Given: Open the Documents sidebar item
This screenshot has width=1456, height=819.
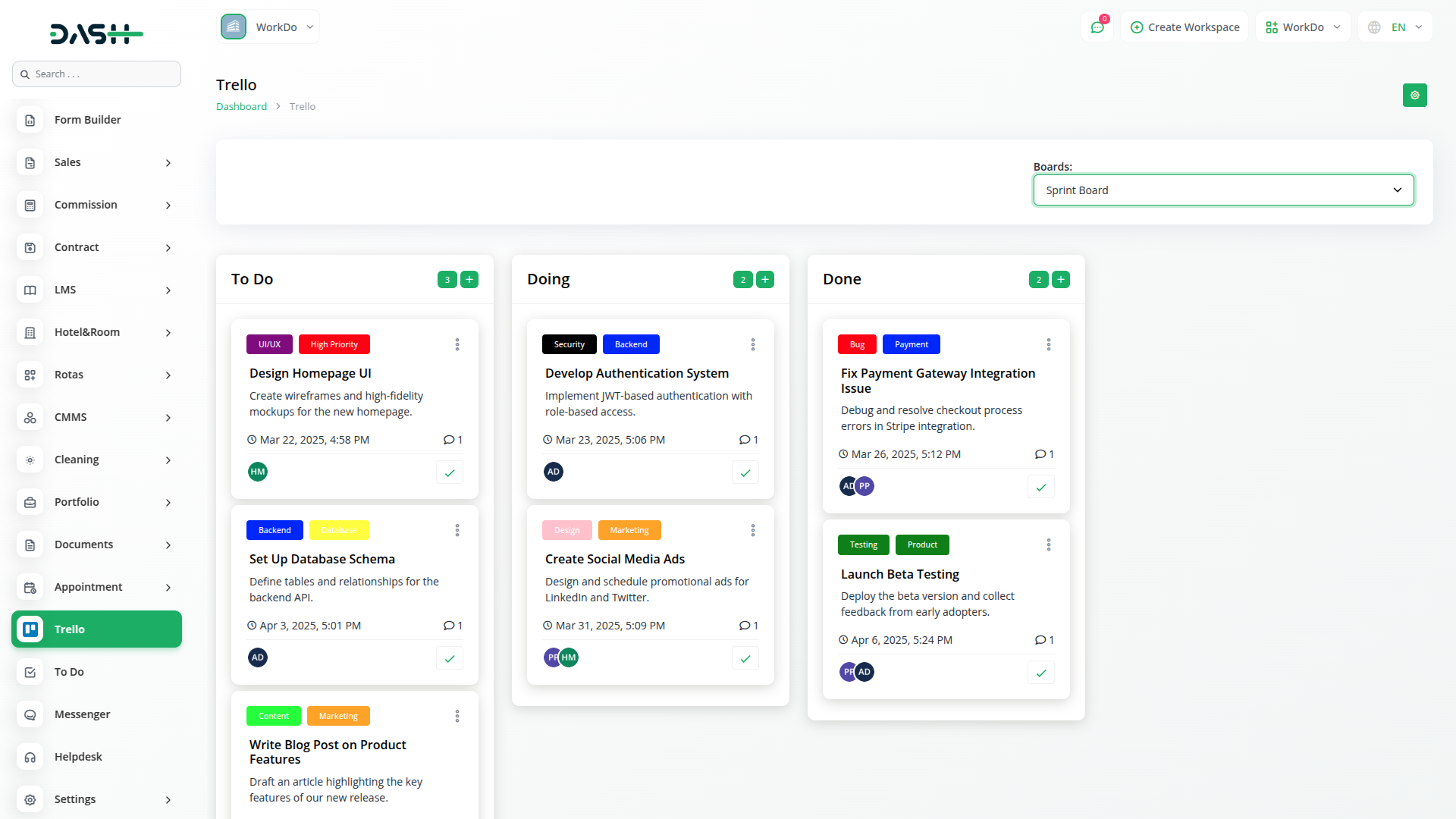Looking at the screenshot, I should (96, 544).
